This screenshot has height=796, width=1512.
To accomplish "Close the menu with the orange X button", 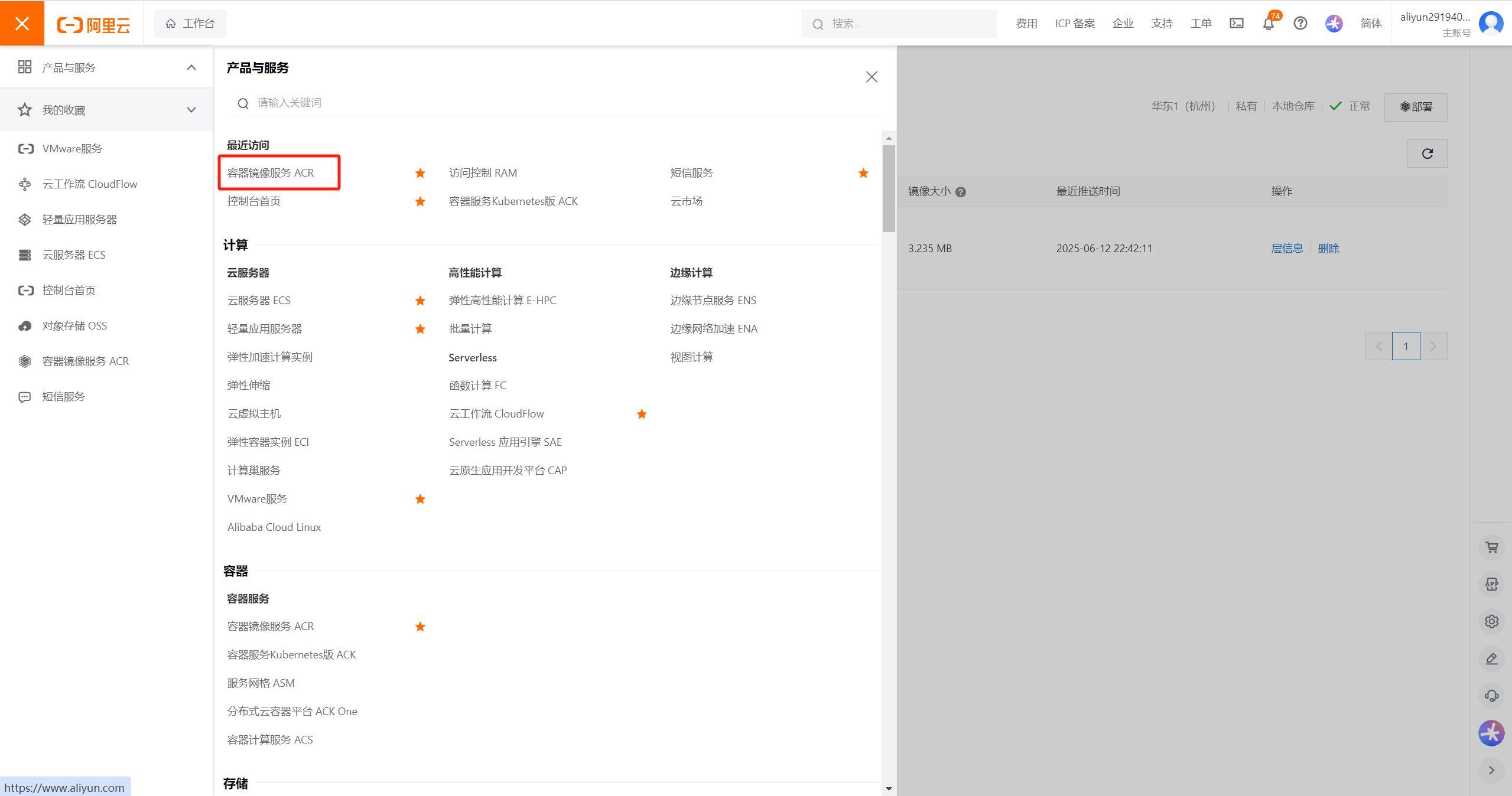I will (x=22, y=24).
